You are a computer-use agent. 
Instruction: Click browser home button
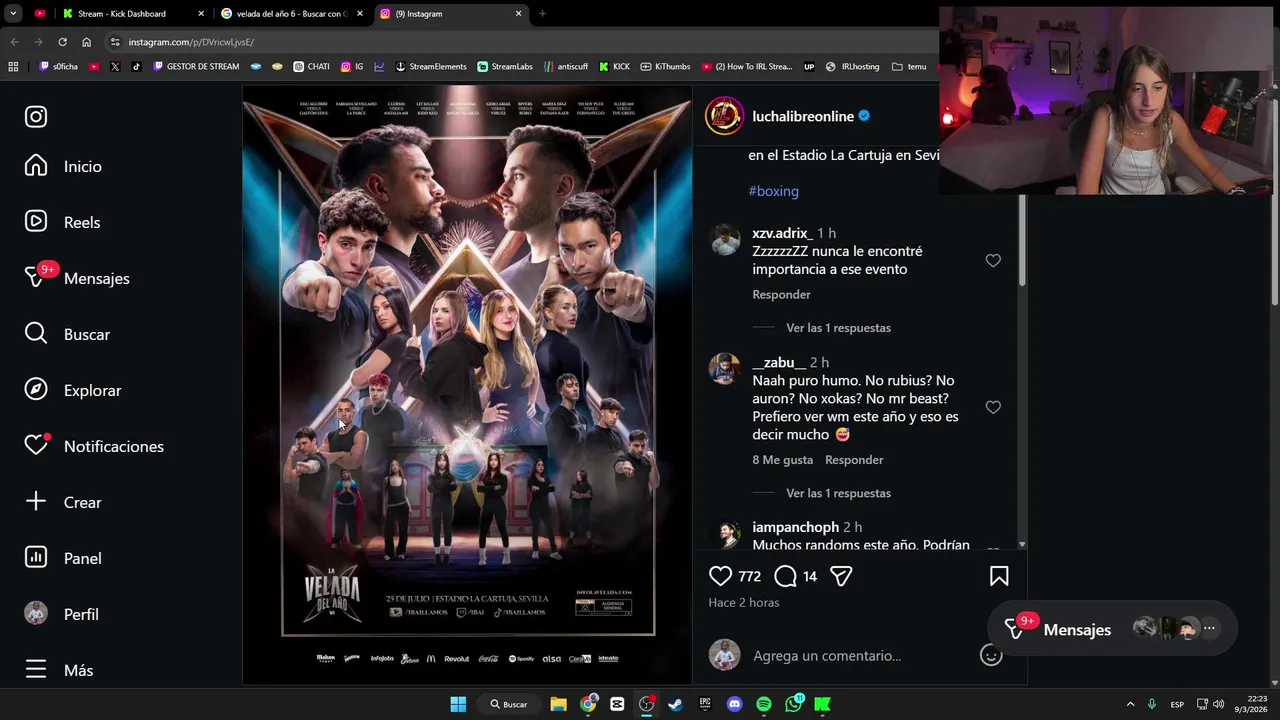86,42
